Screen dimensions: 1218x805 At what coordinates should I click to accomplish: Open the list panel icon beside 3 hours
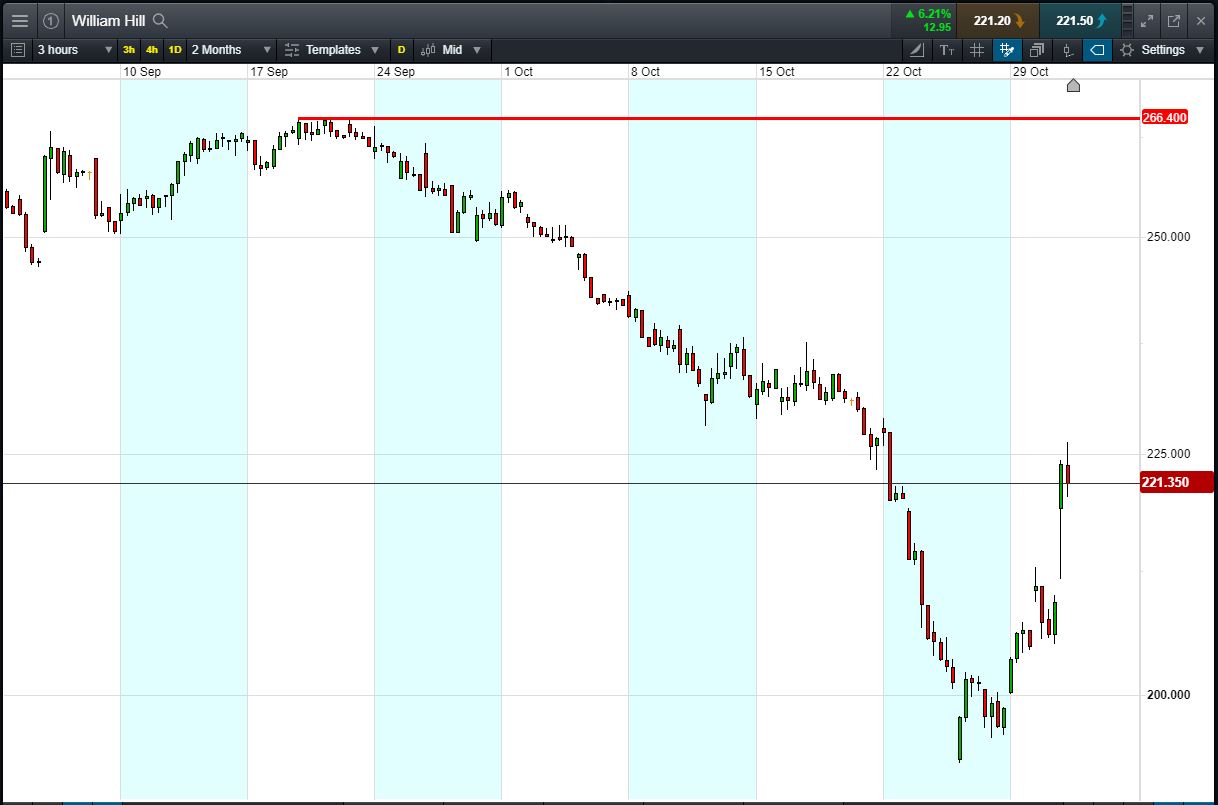[x=18, y=49]
